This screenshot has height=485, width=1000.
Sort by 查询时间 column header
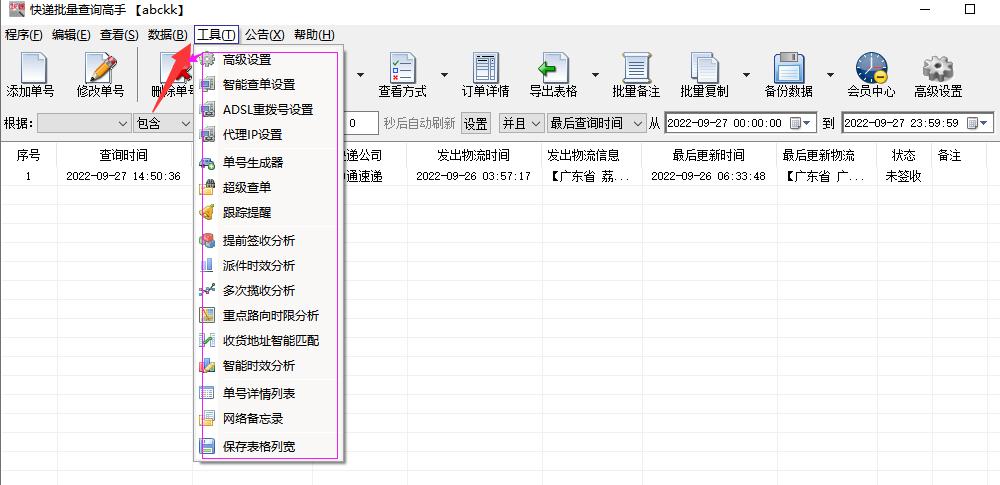point(124,155)
